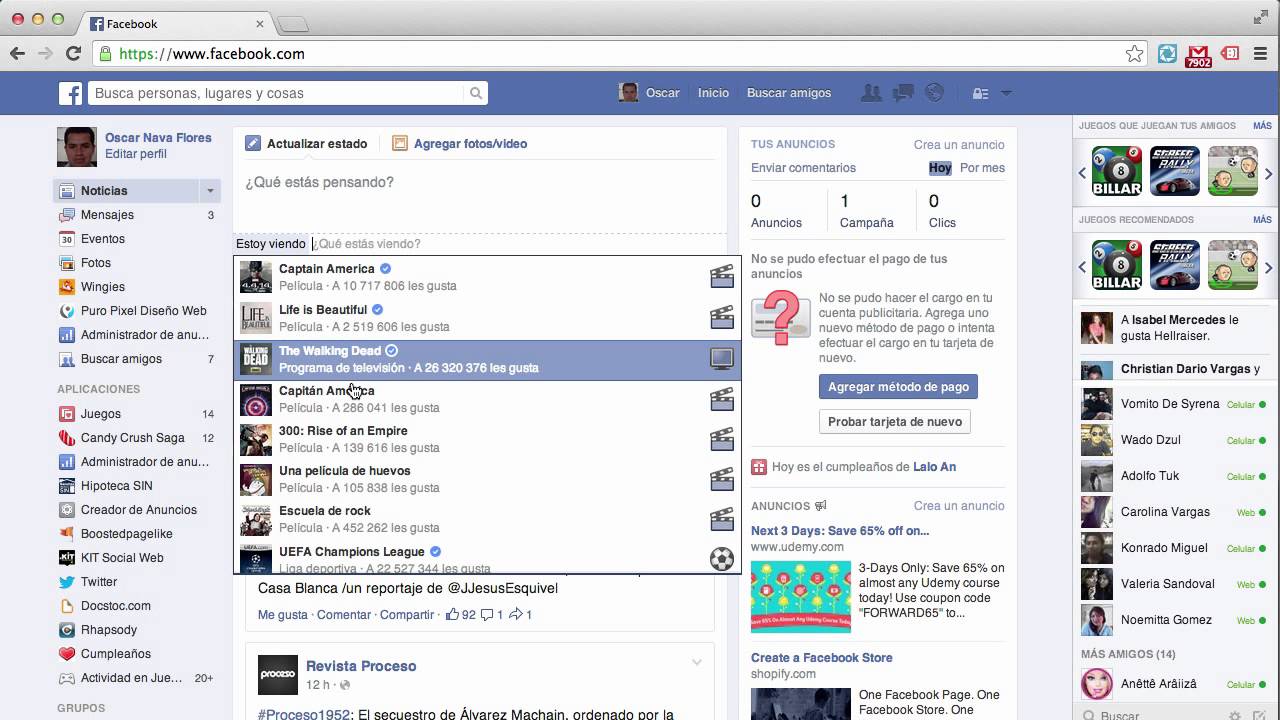Click MÁS in juegos recomendados
1280x720 pixels.
[x=1262, y=220]
